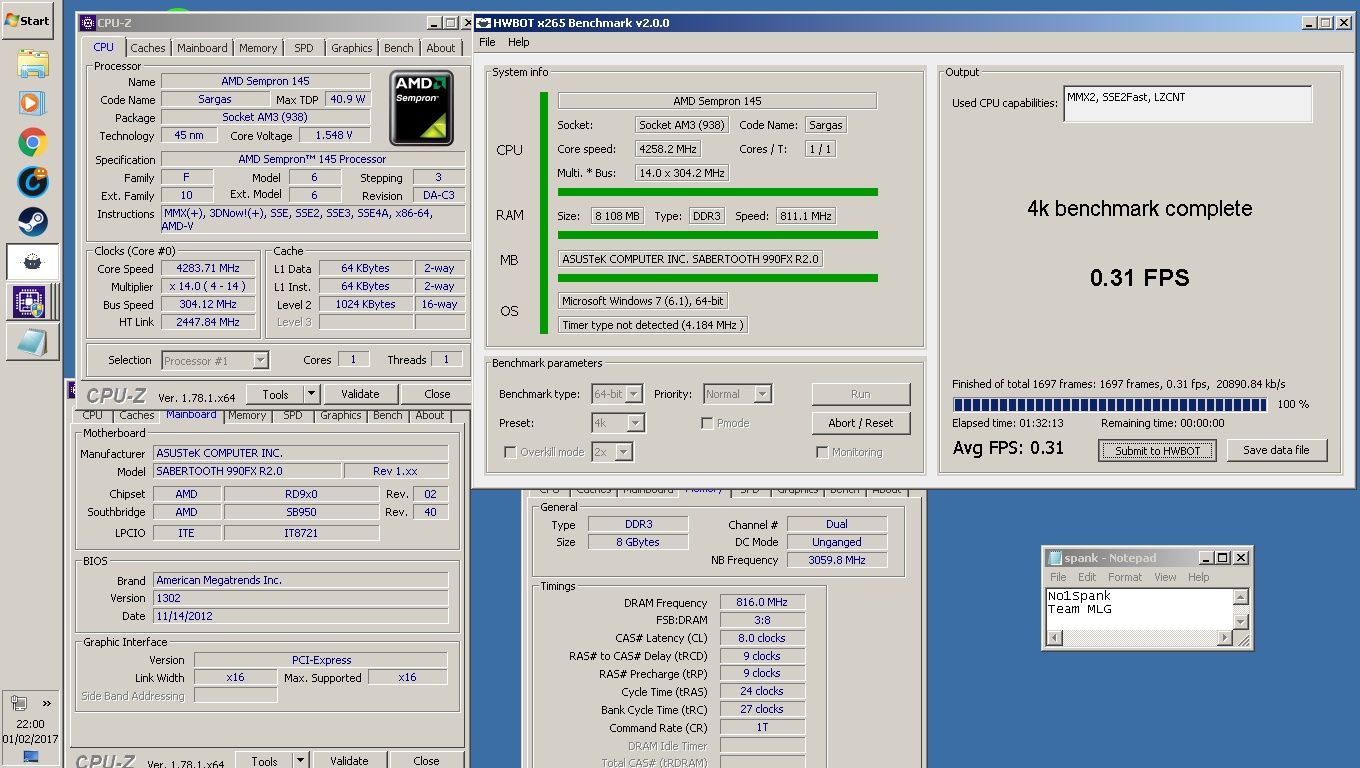Click the Save data file button
The height and width of the screenshot is (768, 1360).
(x=1276, y=450)
